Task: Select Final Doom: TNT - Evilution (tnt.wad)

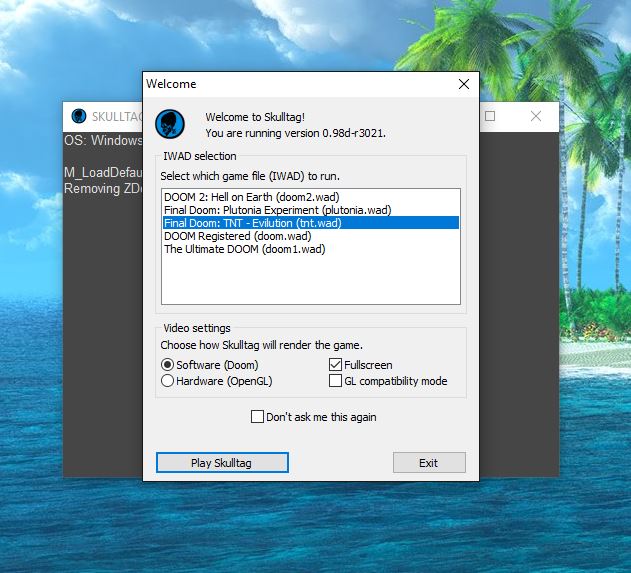Action: 311,223
